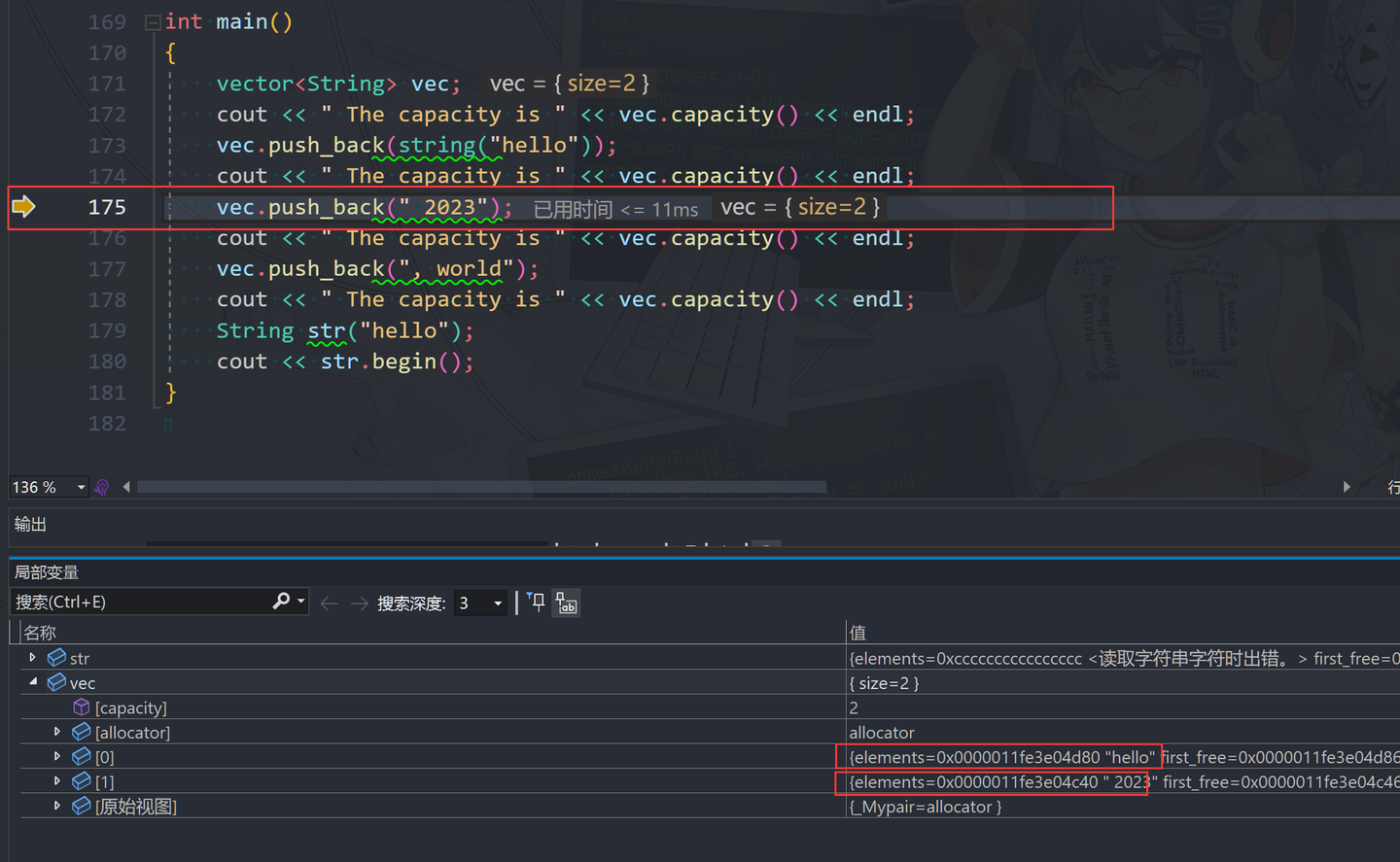Toggle the 'ab' raw text display icon
This screenshot has width=1400, height=862.
566,602
